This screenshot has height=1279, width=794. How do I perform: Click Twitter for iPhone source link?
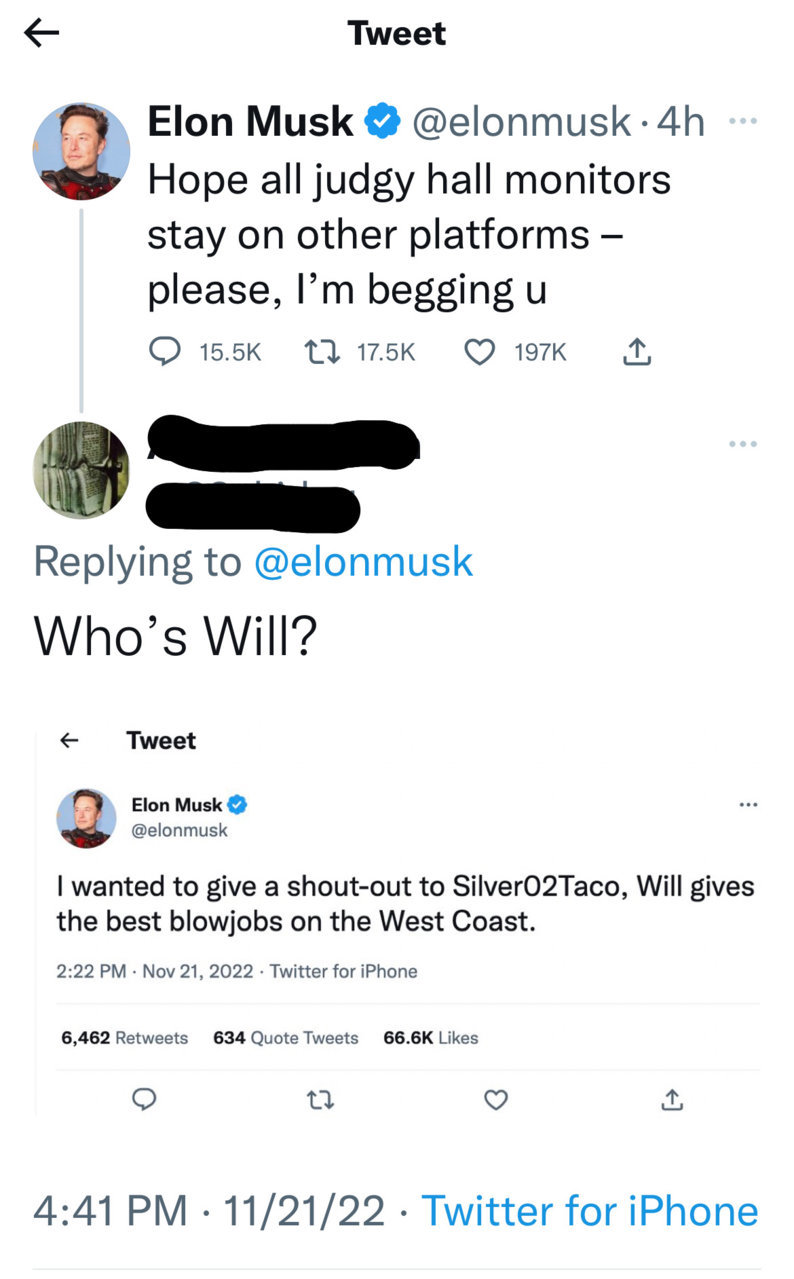click(x=589, y=1211)
